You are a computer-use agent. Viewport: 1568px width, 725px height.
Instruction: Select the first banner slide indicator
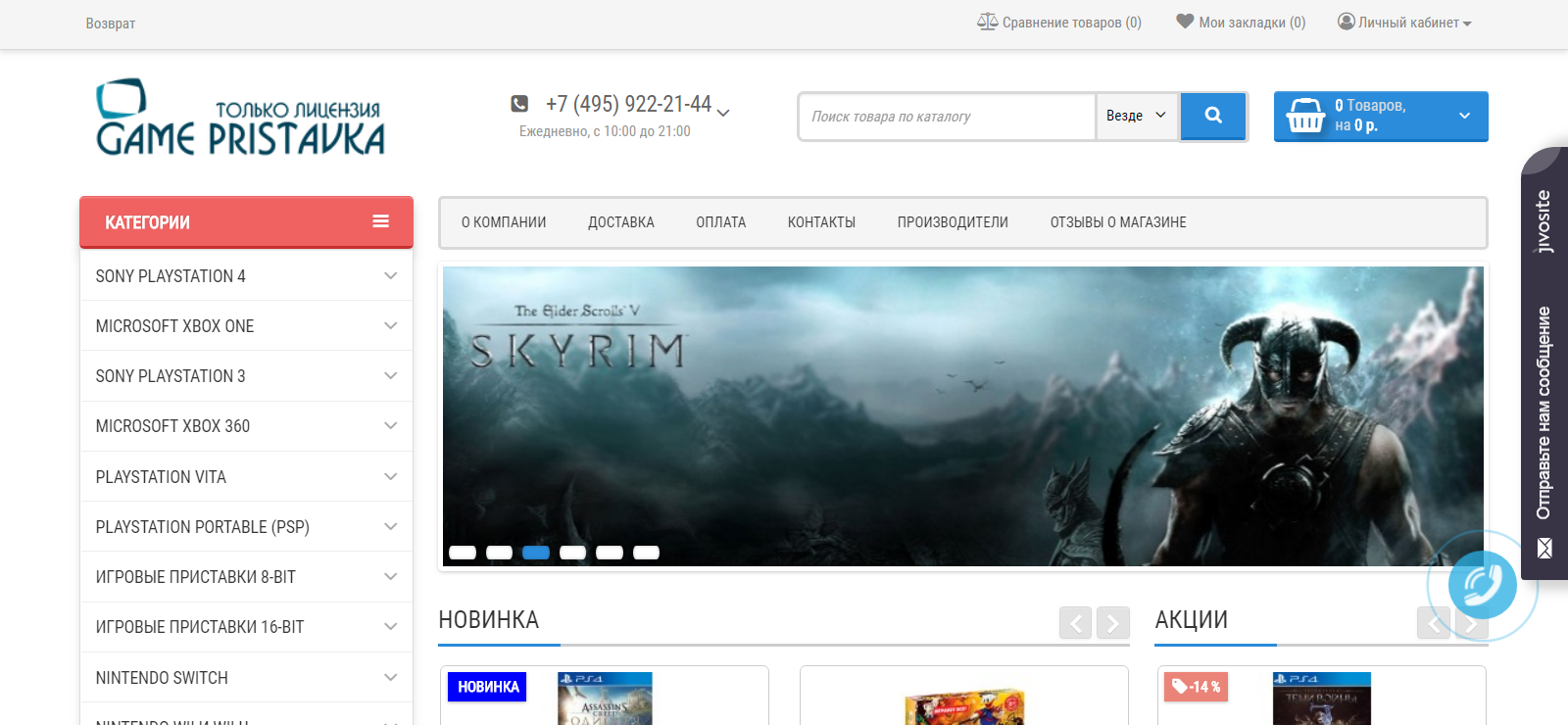[462, 553]
